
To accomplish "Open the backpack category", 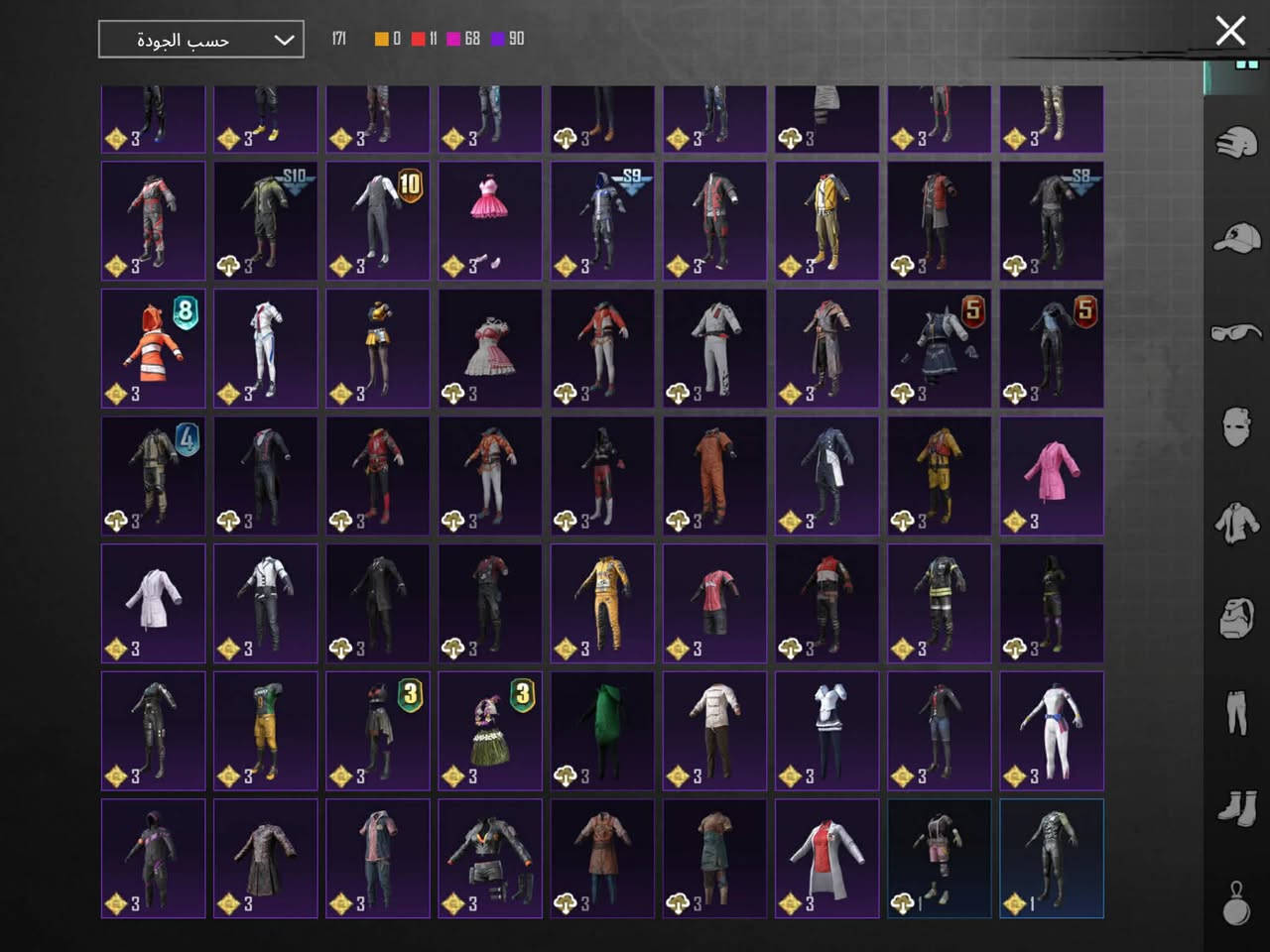I will click(1236, 618).
